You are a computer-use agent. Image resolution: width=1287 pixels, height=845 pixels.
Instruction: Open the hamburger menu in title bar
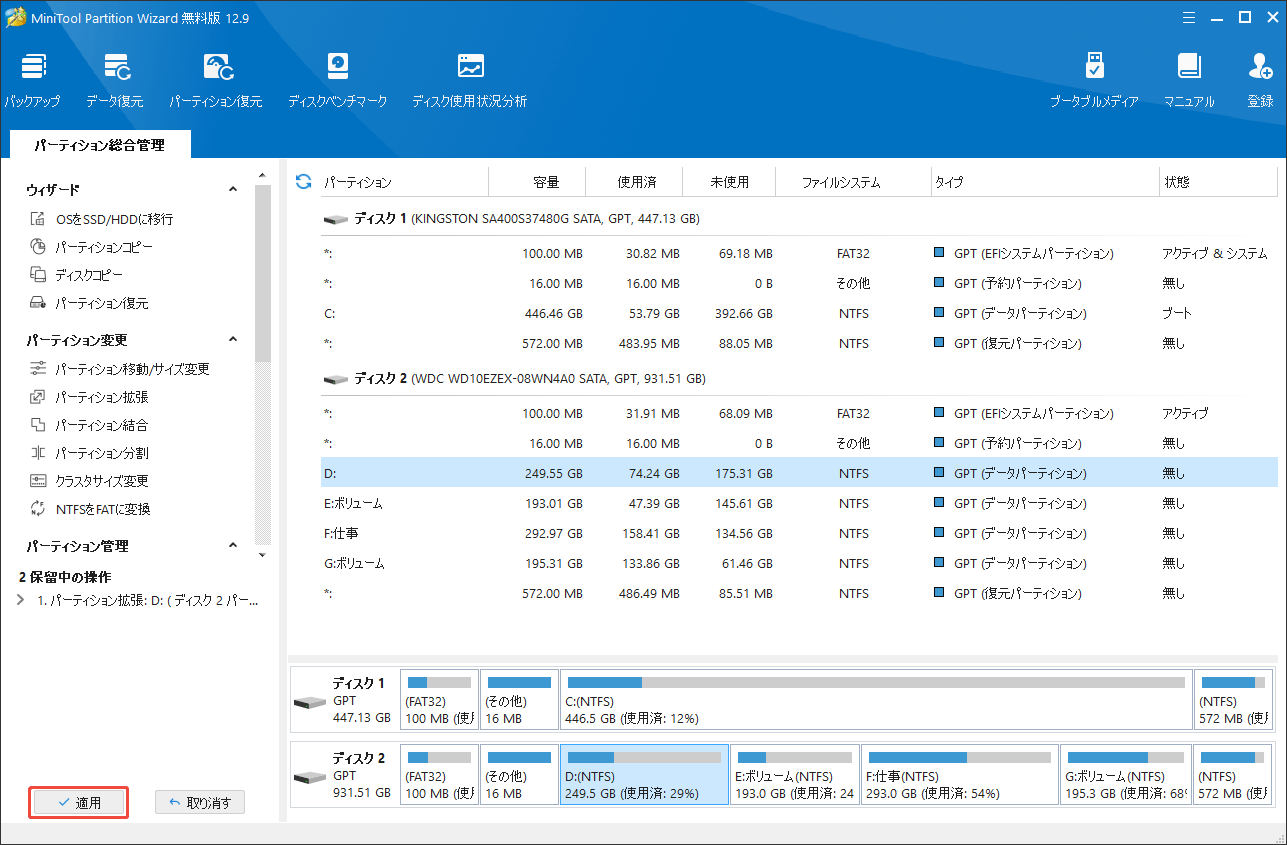[1188, 17]
